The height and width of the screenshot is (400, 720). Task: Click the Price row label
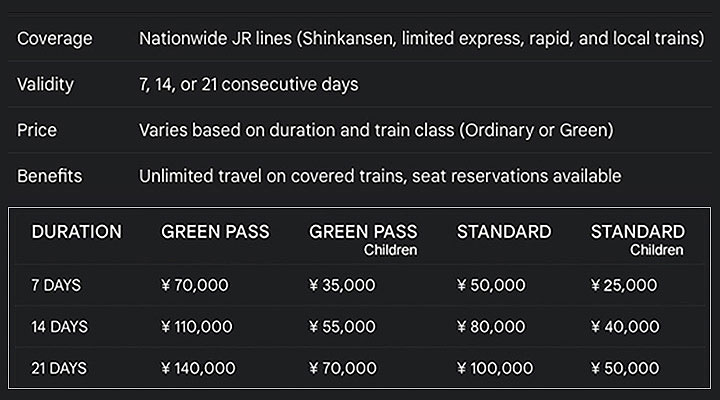[x=37, y=130]
